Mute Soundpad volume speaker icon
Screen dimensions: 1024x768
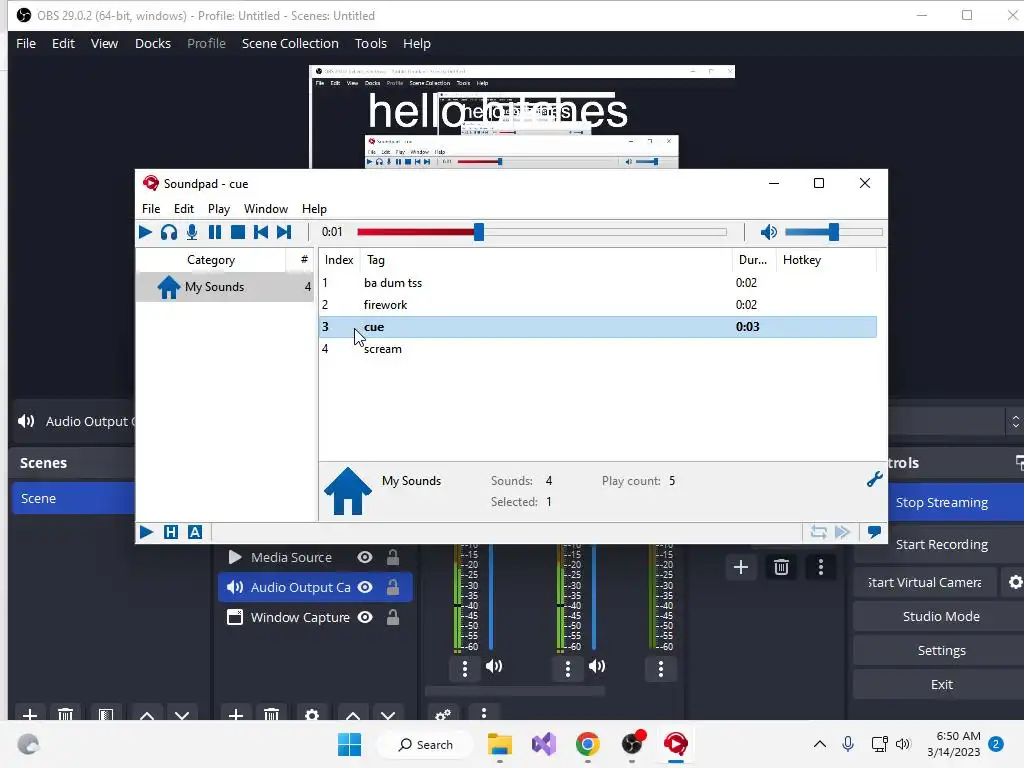[x=769, y=232]
